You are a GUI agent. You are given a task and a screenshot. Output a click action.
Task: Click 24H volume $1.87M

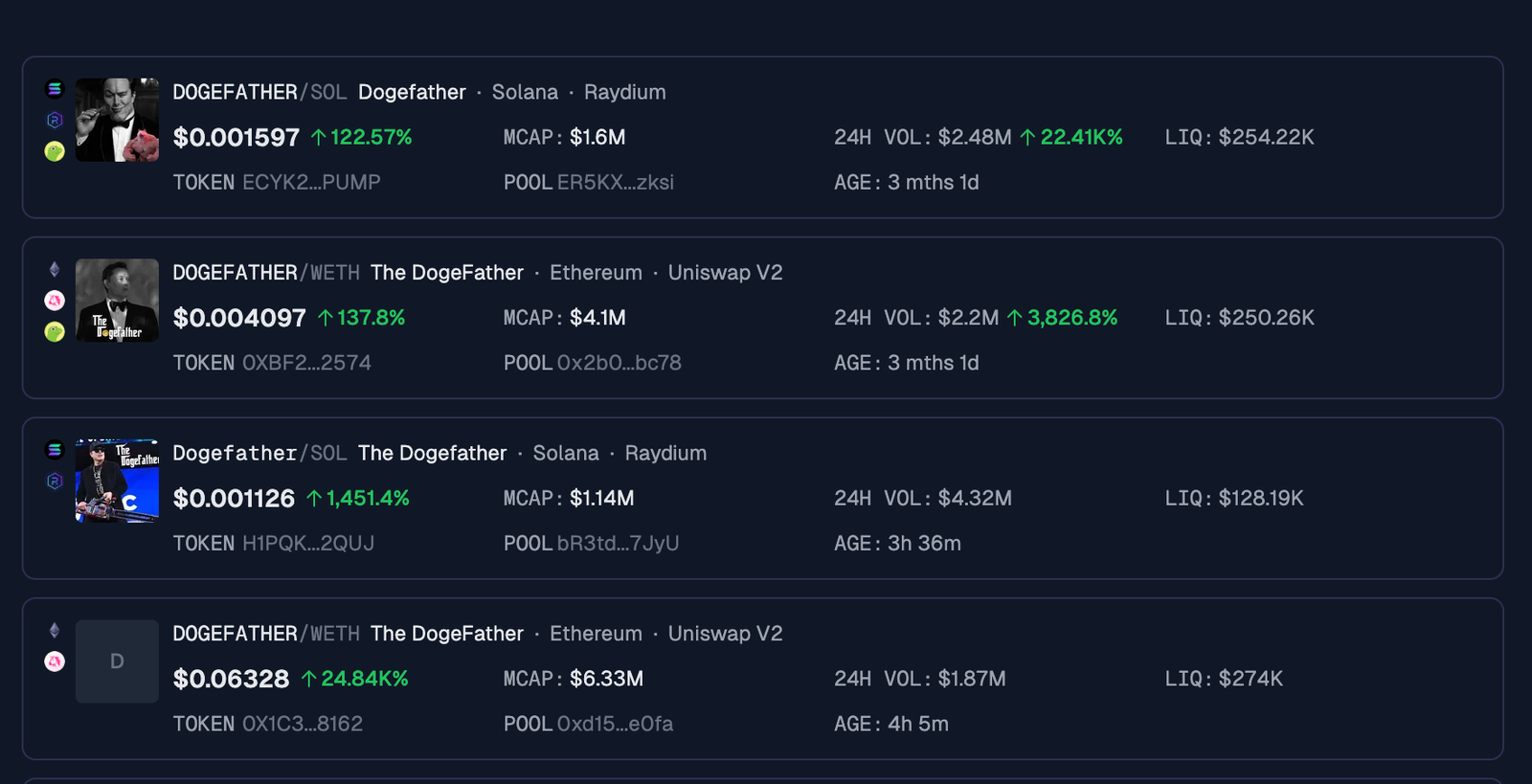[972, 679]
